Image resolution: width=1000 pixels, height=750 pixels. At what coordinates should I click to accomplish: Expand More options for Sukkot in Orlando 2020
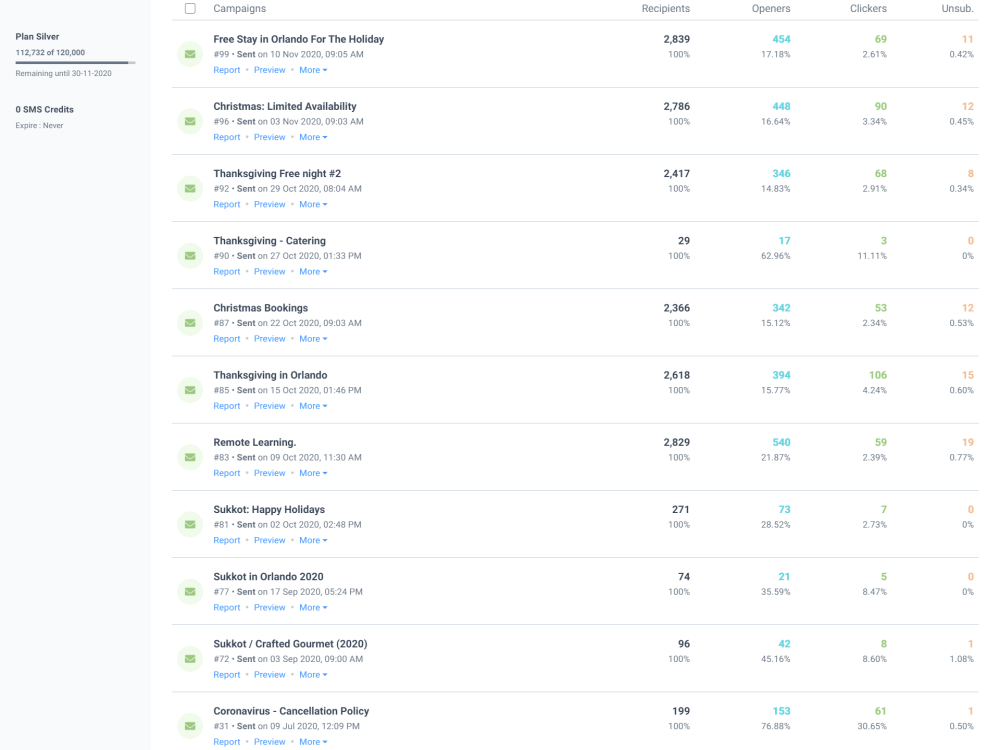coord(313,607)
